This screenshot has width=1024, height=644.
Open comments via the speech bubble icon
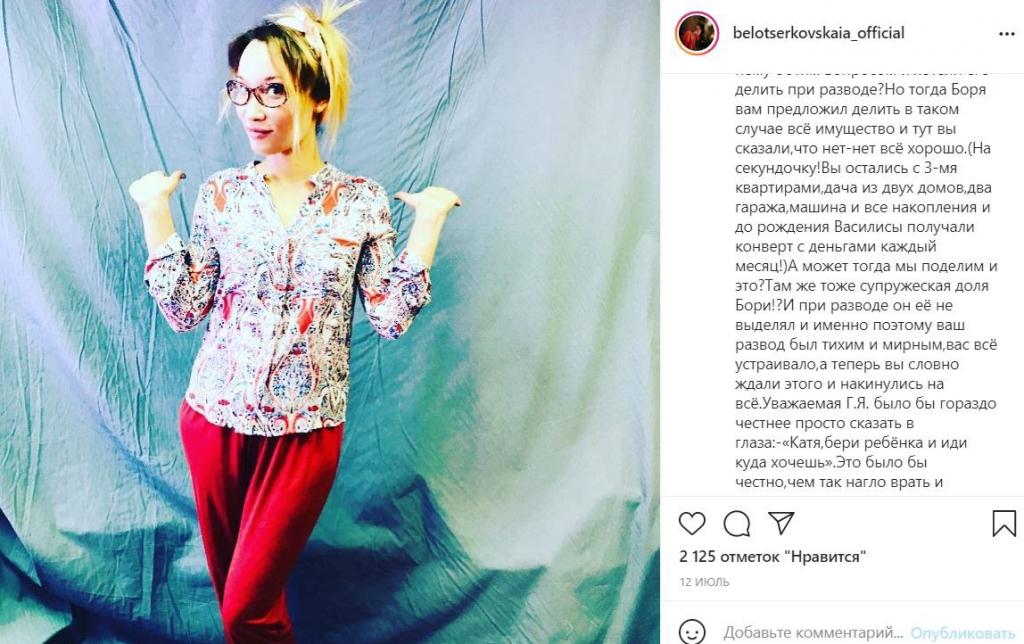[737, 523]
